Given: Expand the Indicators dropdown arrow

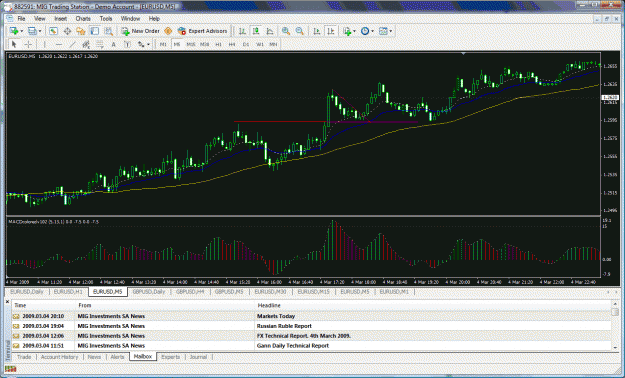Looking at the screenshot, I should (x=354, y=31).
